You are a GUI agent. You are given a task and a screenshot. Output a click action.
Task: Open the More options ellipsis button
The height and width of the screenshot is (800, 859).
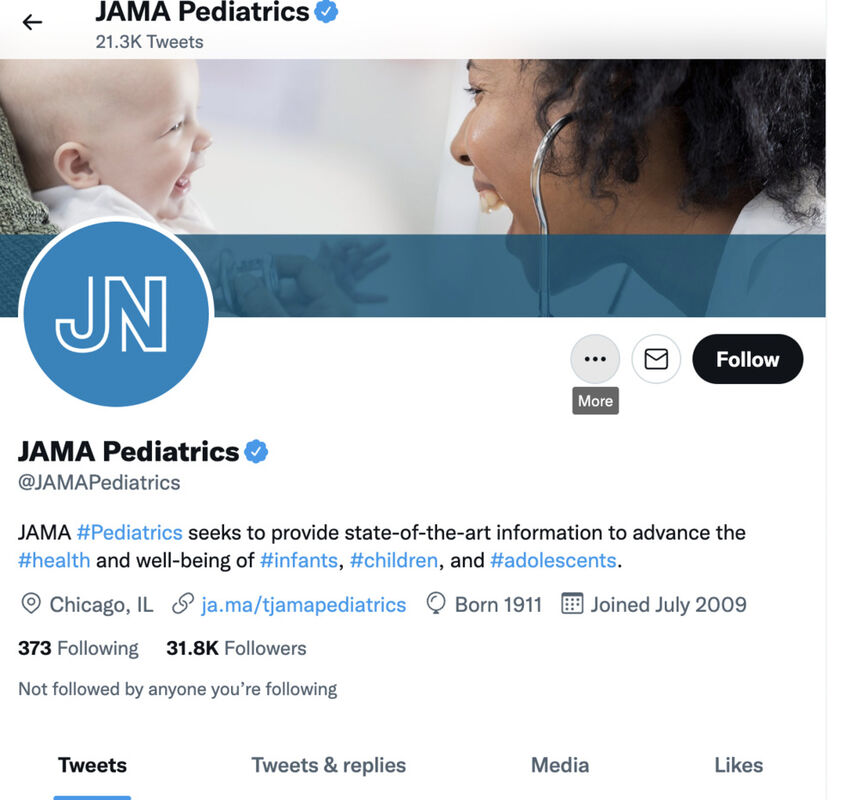595,359
